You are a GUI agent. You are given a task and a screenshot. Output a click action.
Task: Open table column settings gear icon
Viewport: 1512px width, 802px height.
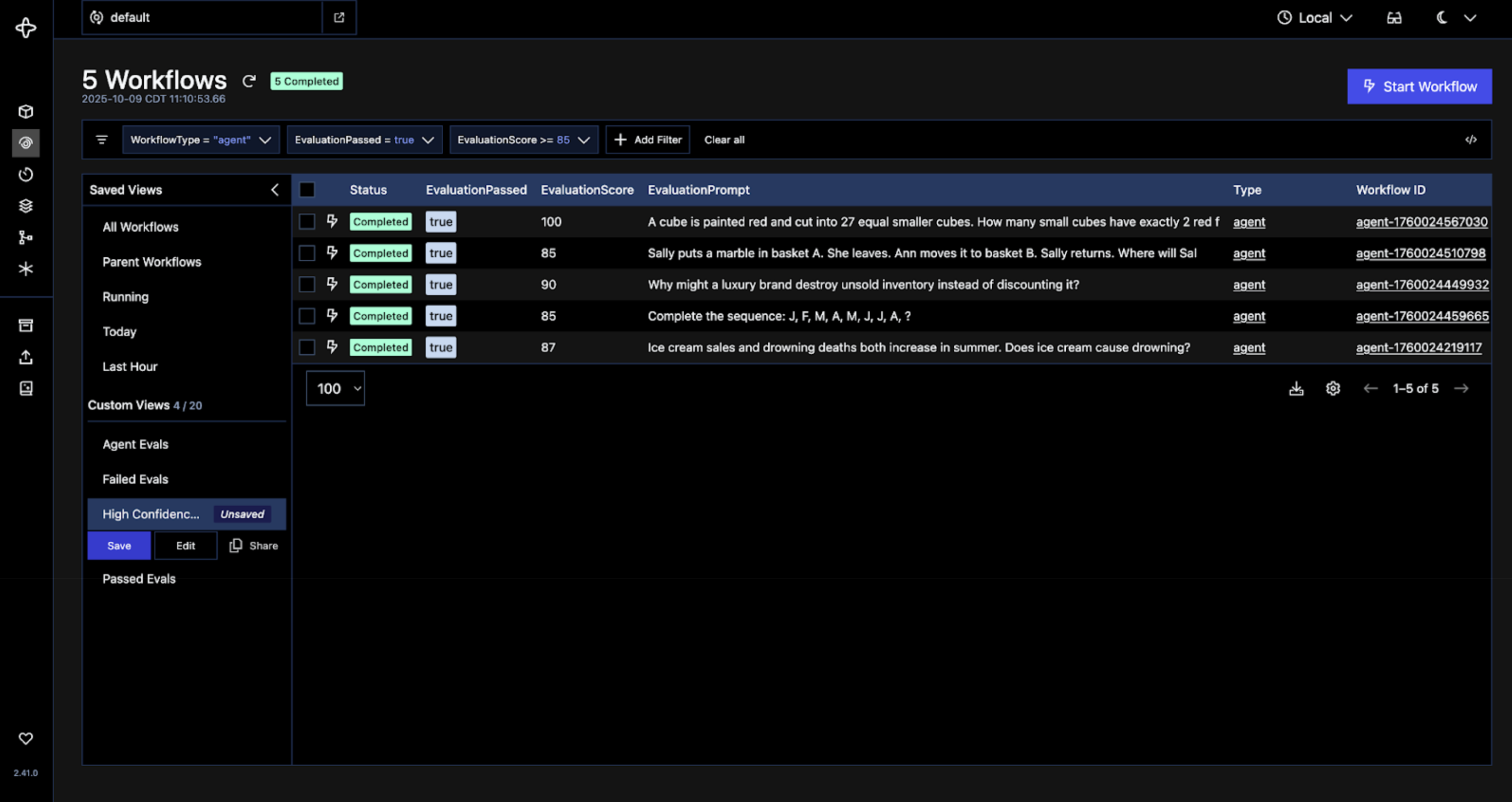[x=1332, y=388]
